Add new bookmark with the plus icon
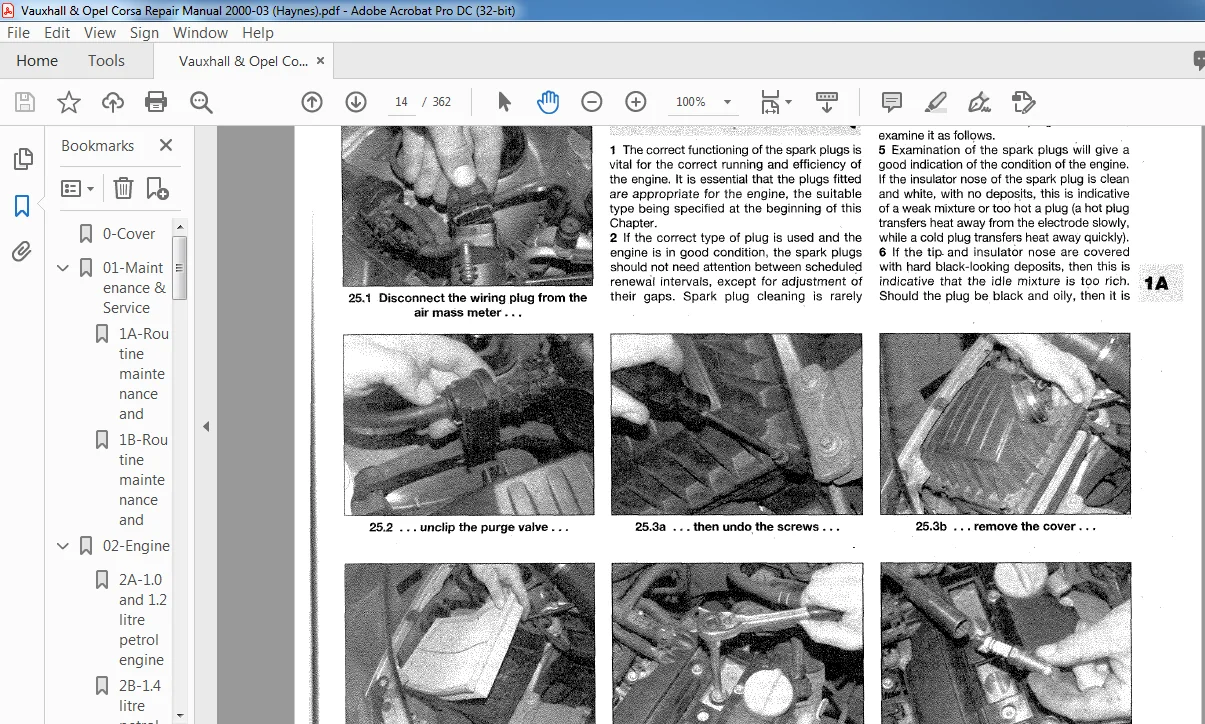The width and height of the screenshot is (1205, 724). [157, 188]
